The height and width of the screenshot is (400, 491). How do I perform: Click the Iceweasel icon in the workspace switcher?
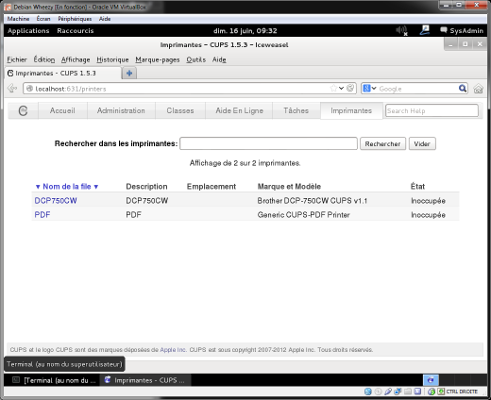point(431,380)
